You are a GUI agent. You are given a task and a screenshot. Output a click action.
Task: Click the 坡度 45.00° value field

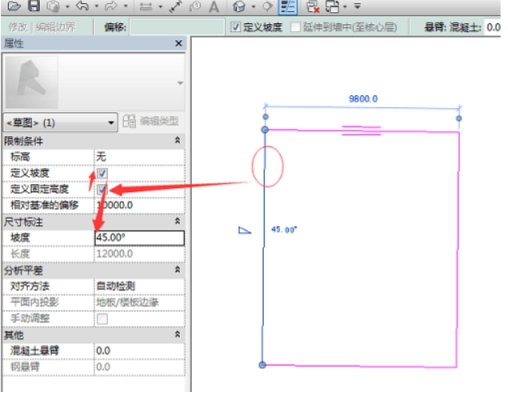point(140,238)
